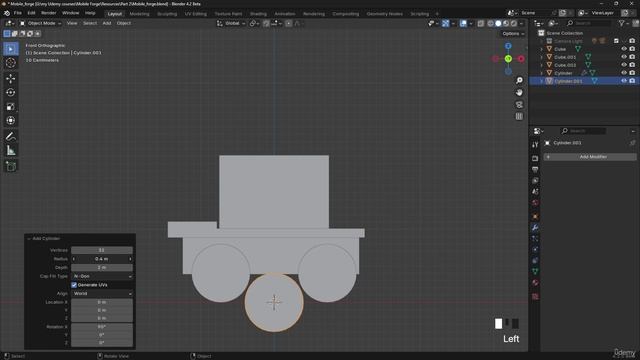Enable rendered viewport shading
This screenshot has width=640, height=360.
click(514, 23)
